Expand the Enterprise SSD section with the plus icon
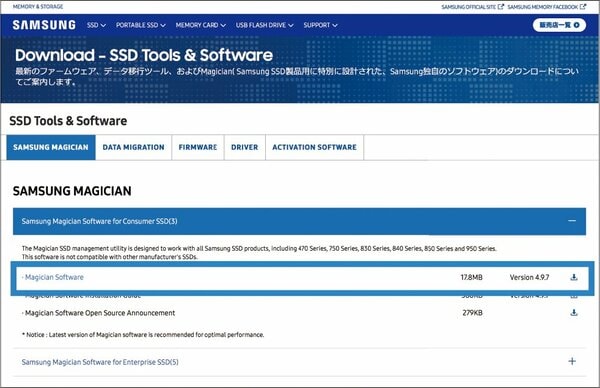 pos(572,361)
